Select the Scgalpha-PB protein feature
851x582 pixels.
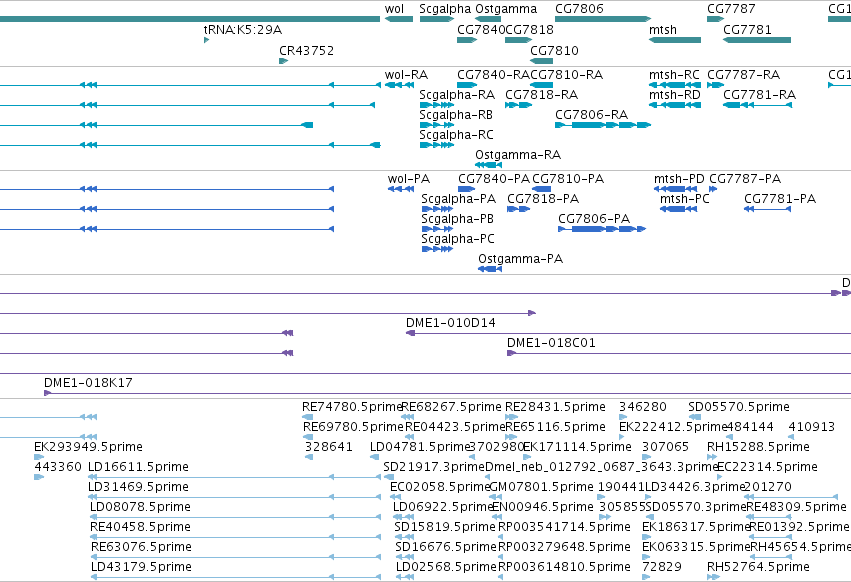click(437, 230)
